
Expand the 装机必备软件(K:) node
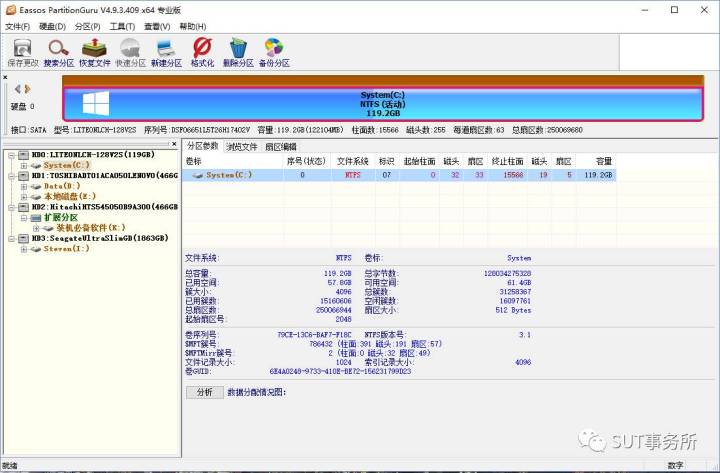point(36,228)
